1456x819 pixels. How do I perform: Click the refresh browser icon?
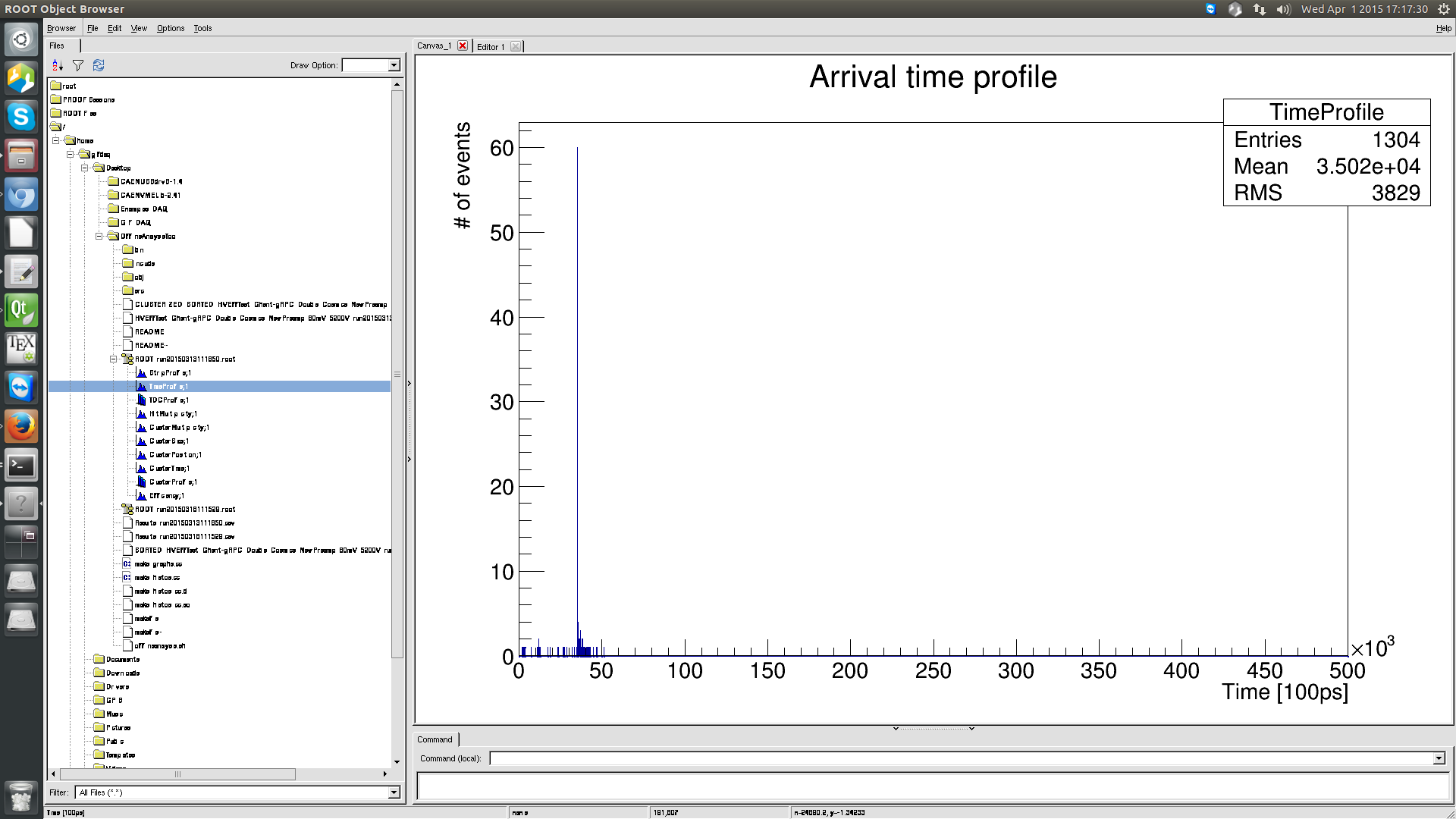99,66
